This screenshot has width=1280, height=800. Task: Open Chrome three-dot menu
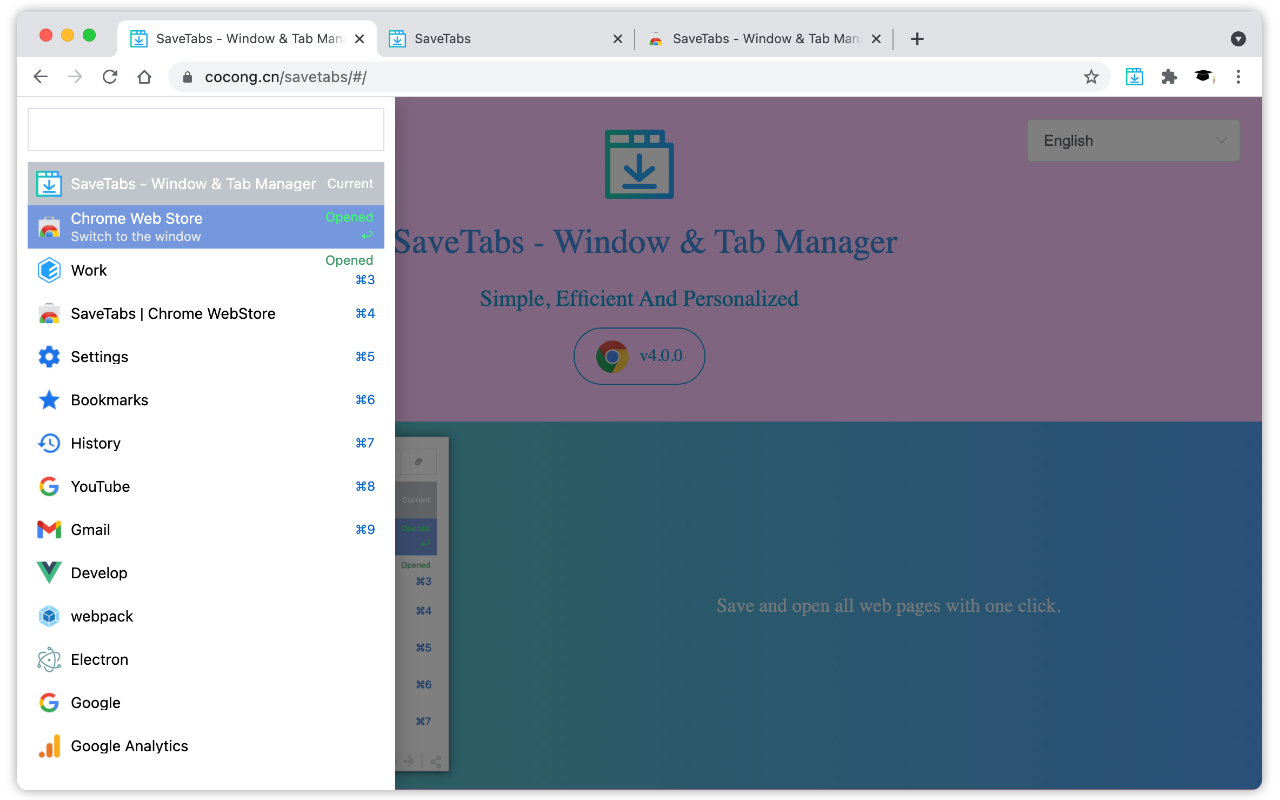1238,77
